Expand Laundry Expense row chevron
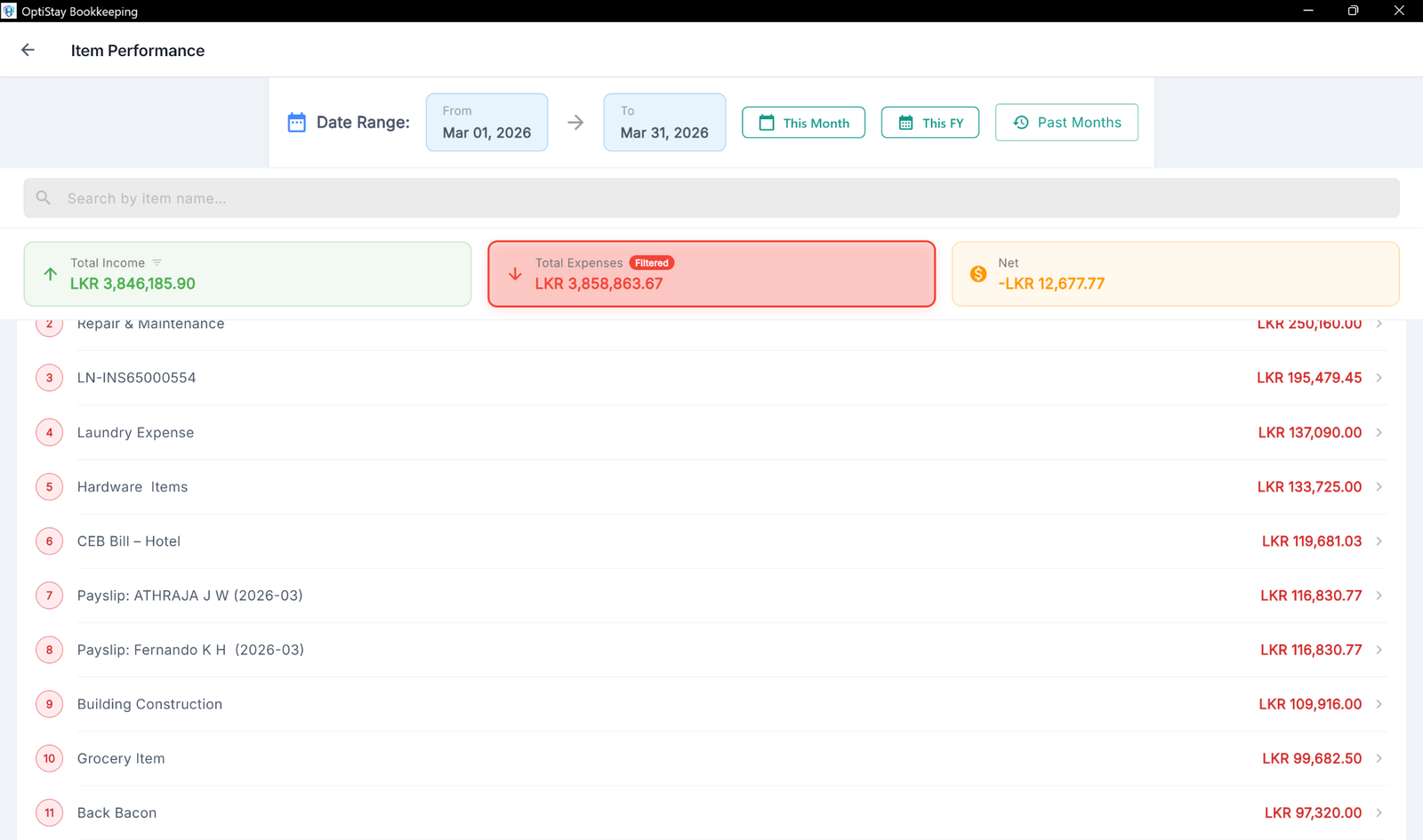Image resolution: width=1423 pixels, height=840 pixels. tap(1379, 432)
